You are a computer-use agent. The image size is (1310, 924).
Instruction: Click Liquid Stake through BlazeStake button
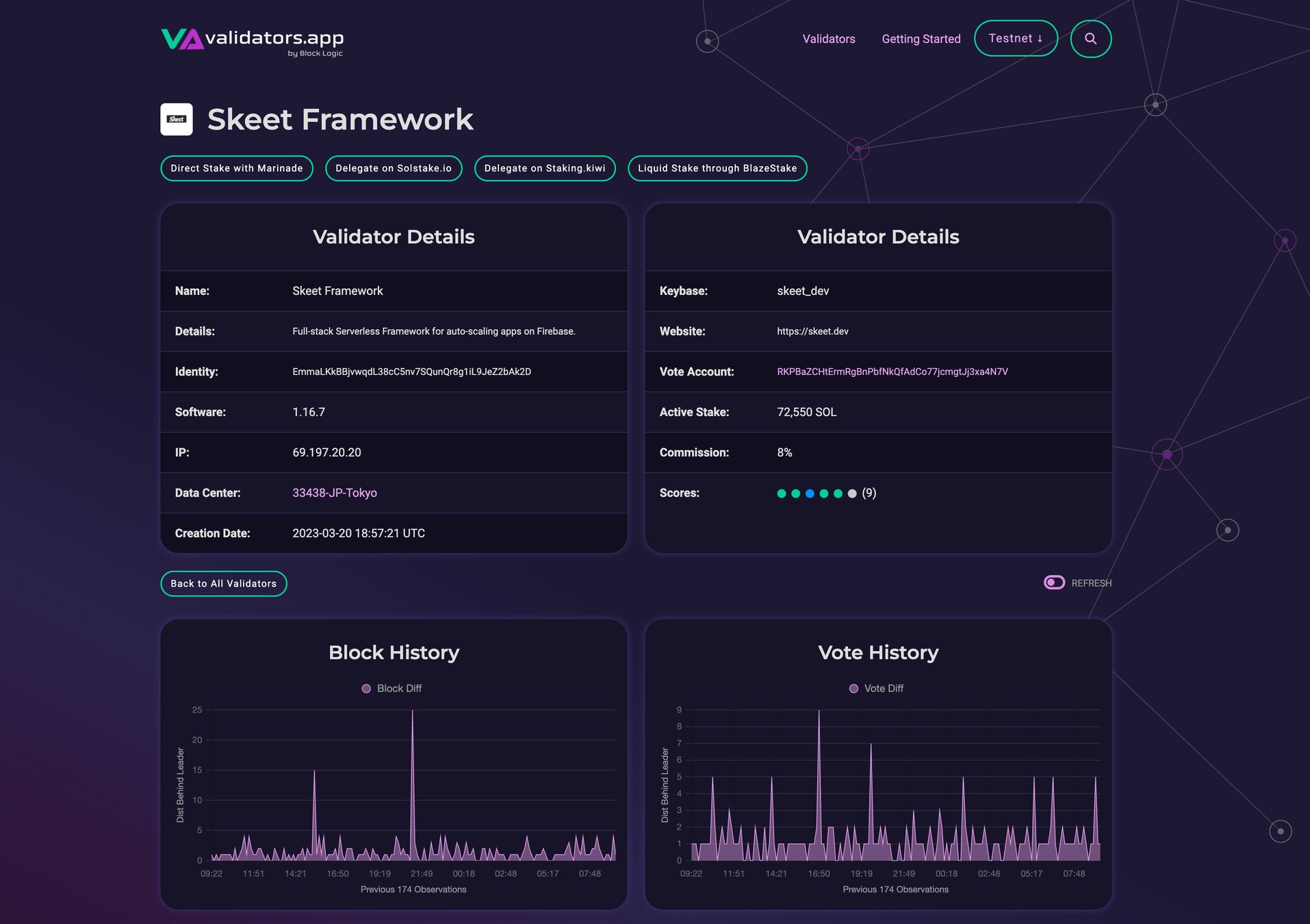(x=717, y=168)
